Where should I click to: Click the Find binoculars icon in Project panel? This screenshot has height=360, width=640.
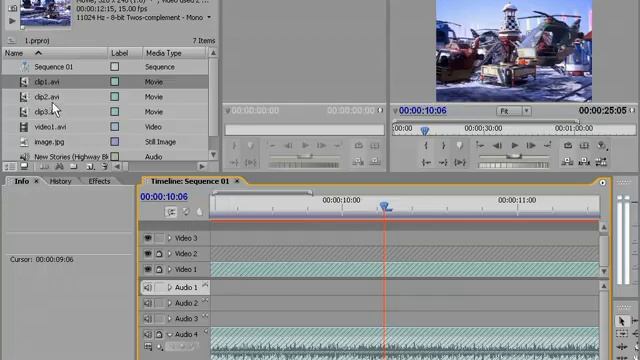59,167
